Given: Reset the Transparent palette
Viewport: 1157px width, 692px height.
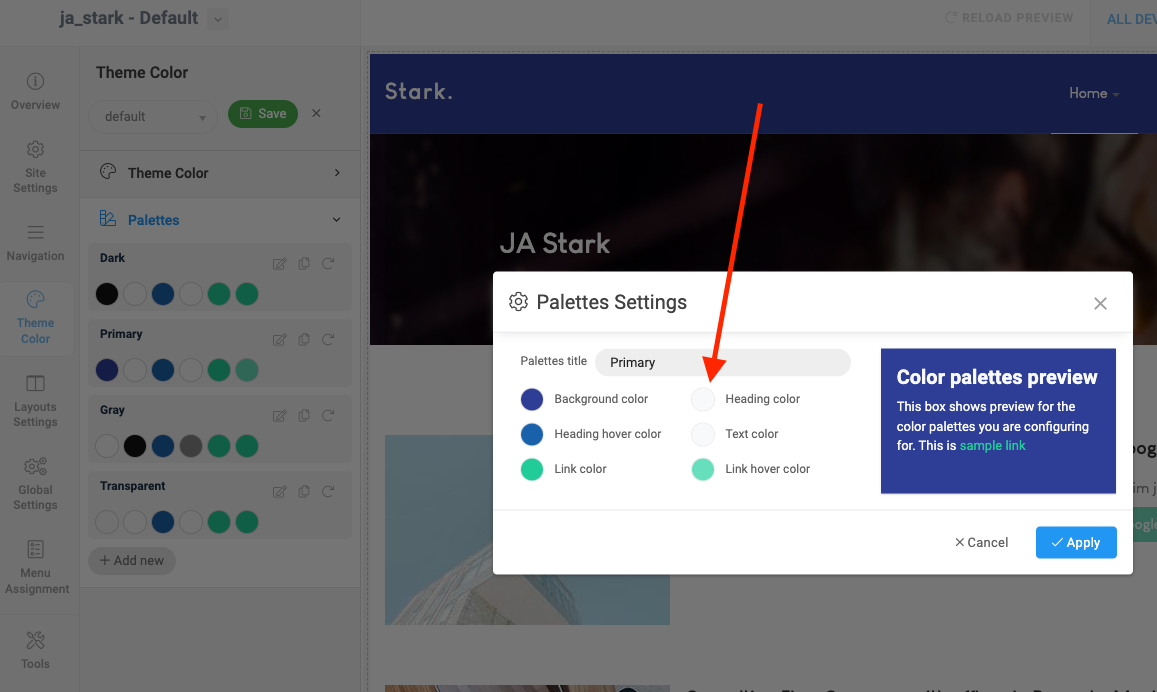Looking at the screenshot, I should point(328,491).
